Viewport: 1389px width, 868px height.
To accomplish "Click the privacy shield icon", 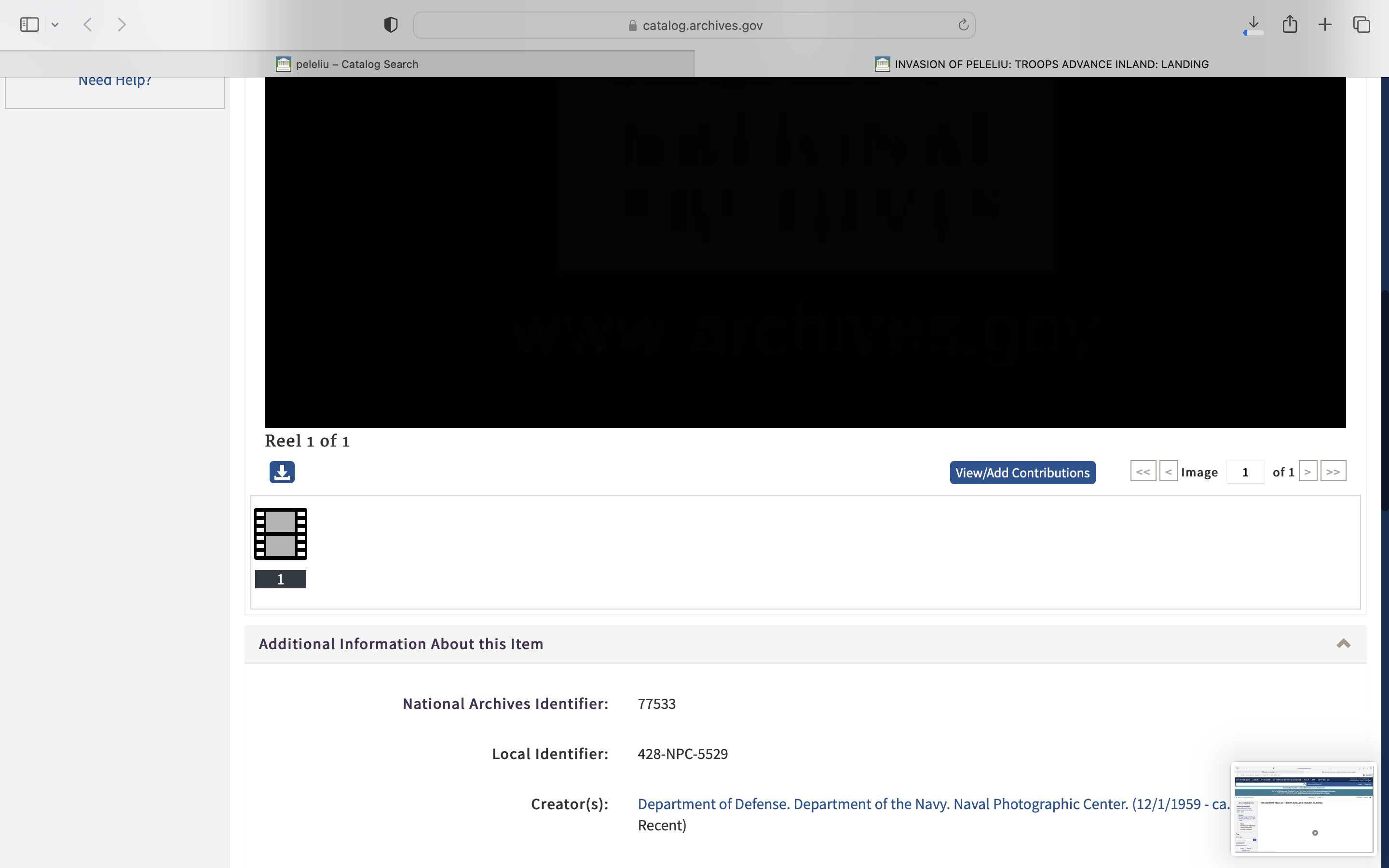I will 391,25.
